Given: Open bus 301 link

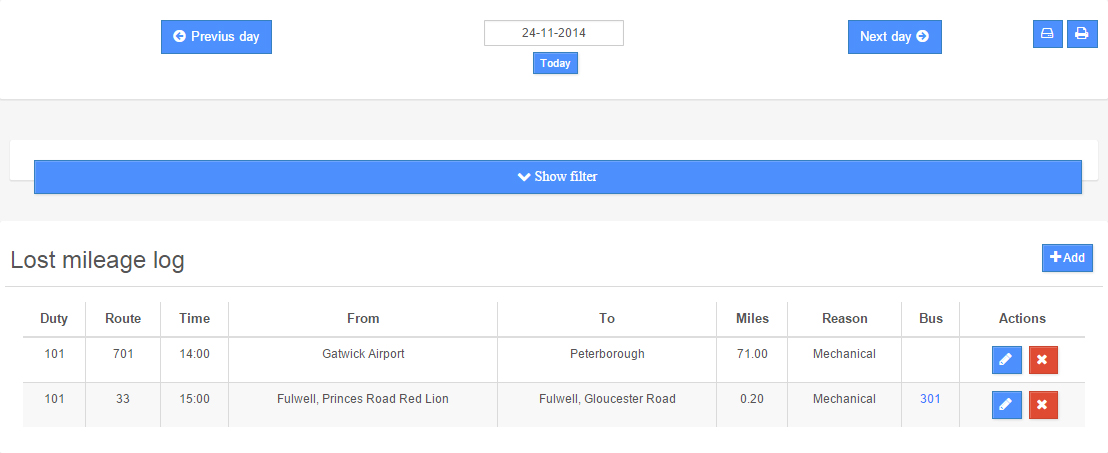Looking at the screenshot, I should tap(930, 399).
